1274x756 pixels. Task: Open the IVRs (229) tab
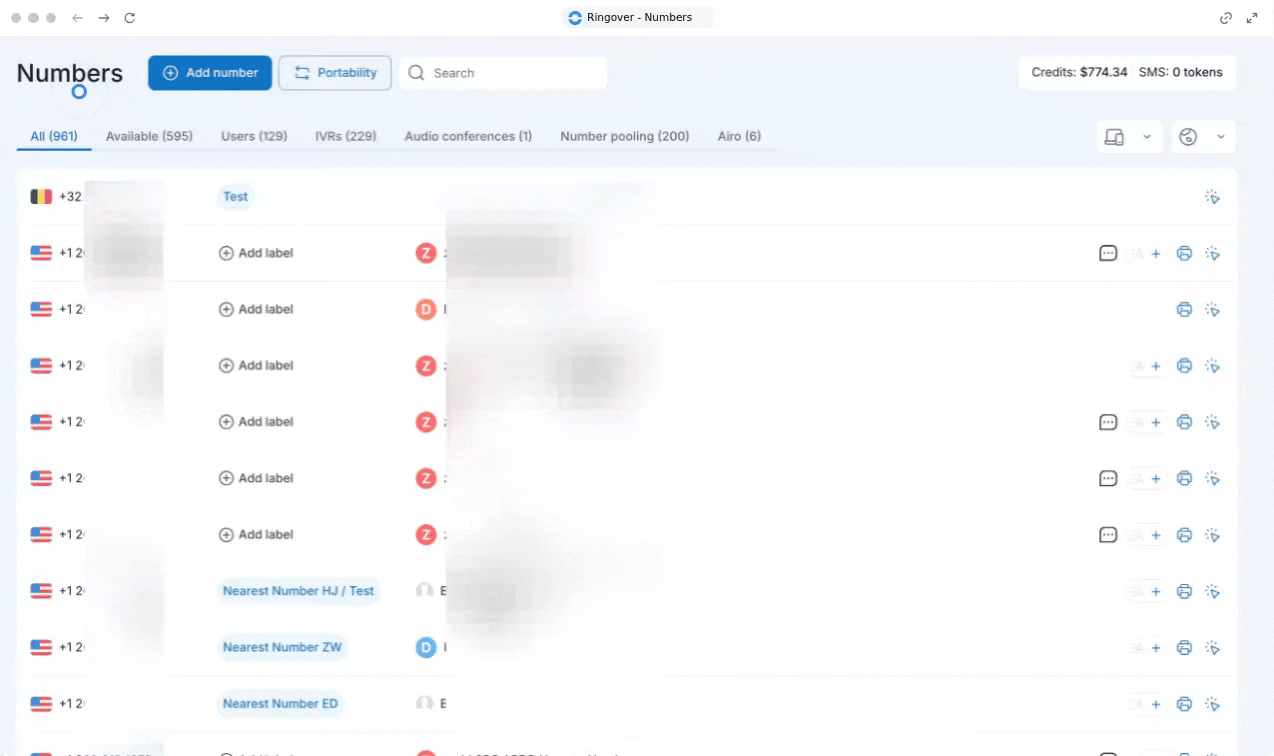tap(346, 136)
